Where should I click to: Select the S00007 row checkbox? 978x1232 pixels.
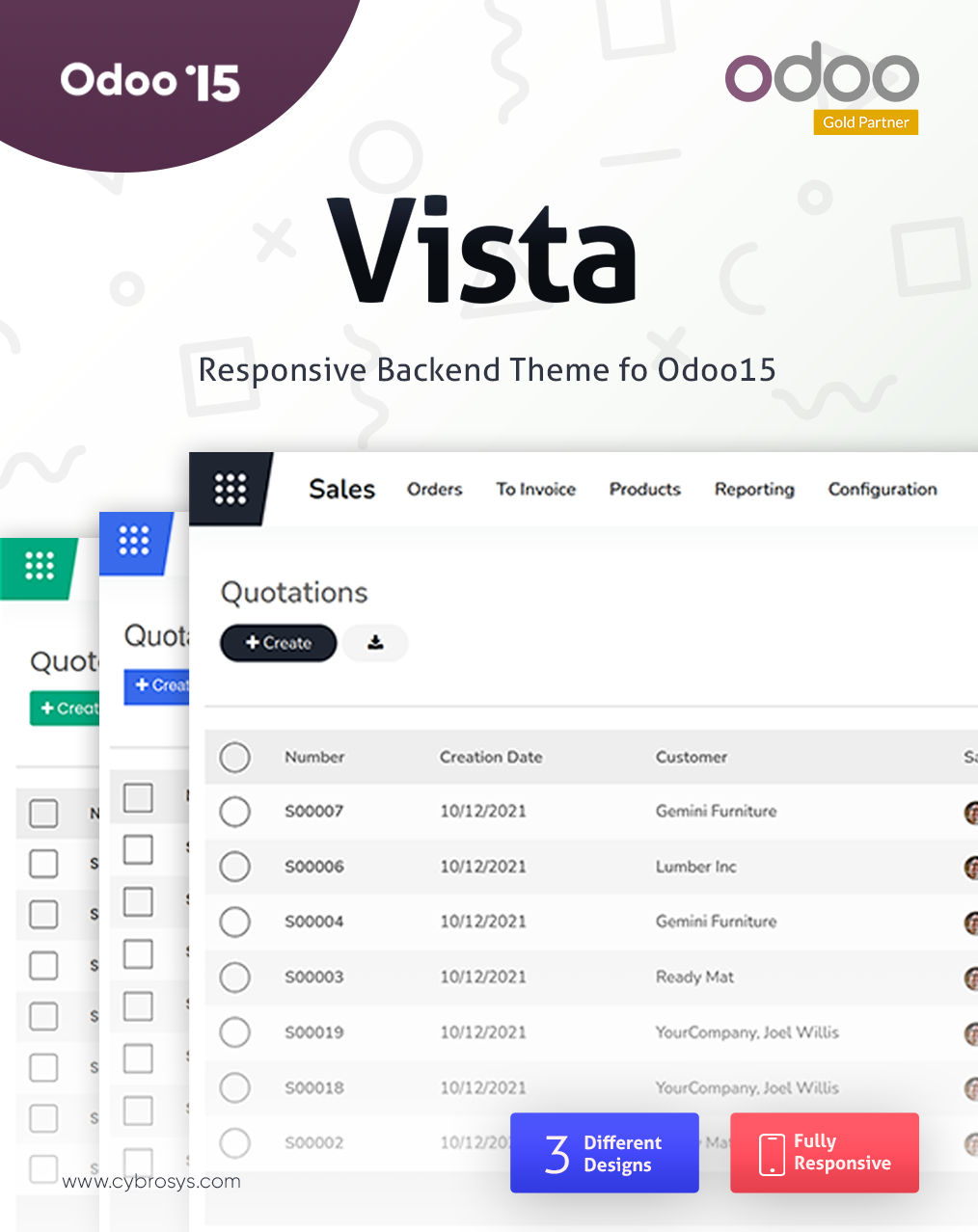(234, 812)
